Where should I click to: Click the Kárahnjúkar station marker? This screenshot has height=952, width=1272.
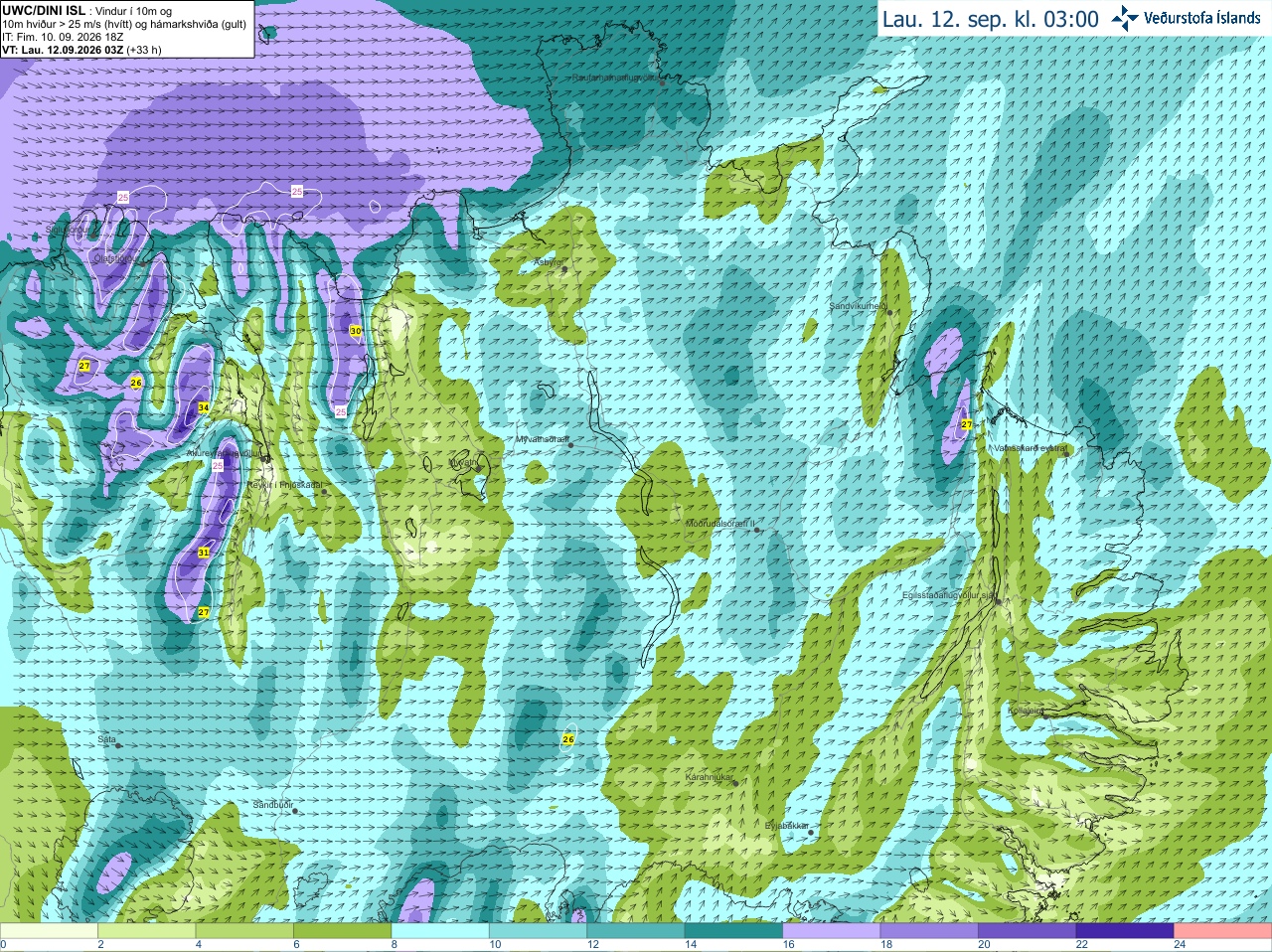(735, 783)
